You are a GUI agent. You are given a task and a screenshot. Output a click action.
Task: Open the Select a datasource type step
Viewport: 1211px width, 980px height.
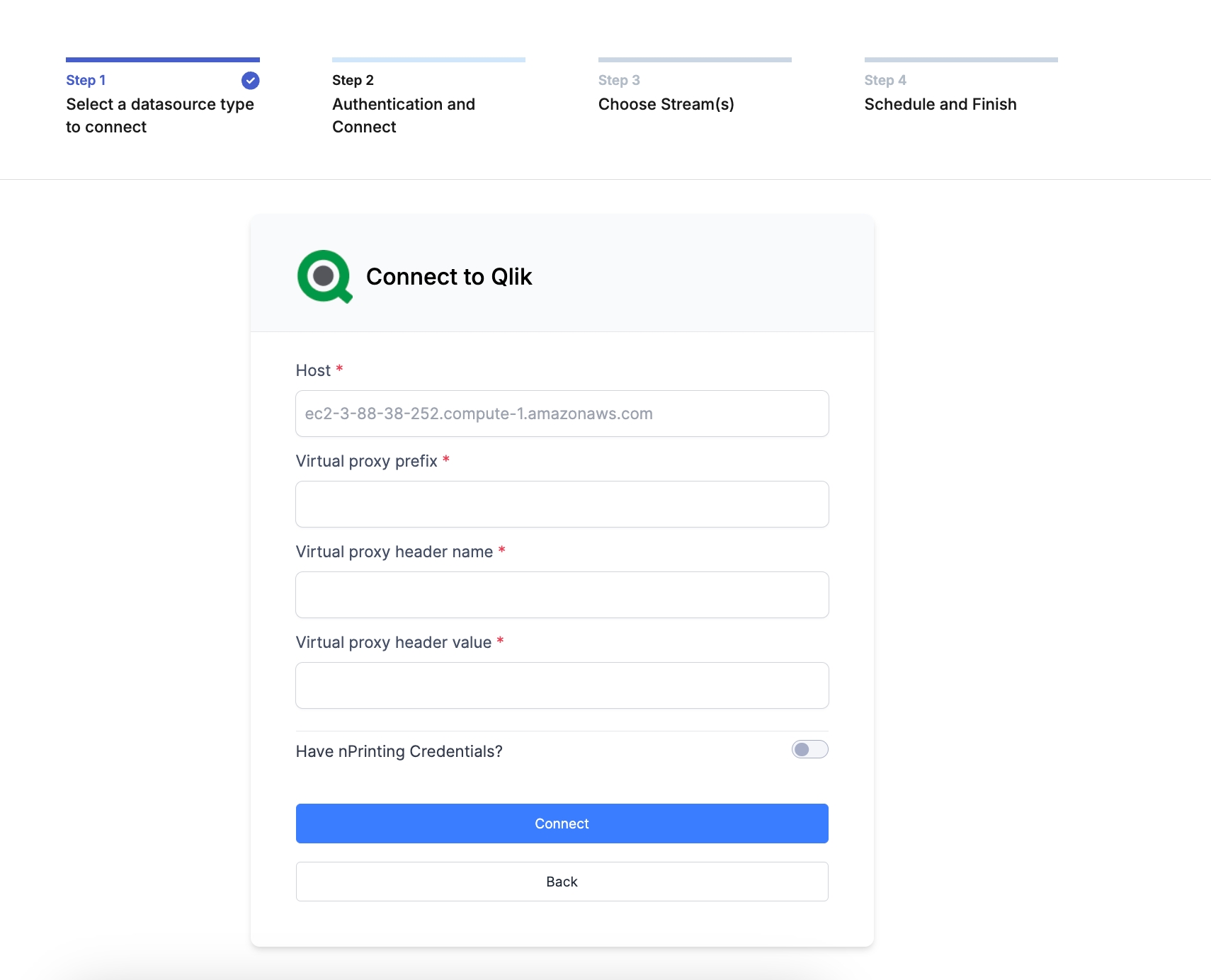point(159,115)
